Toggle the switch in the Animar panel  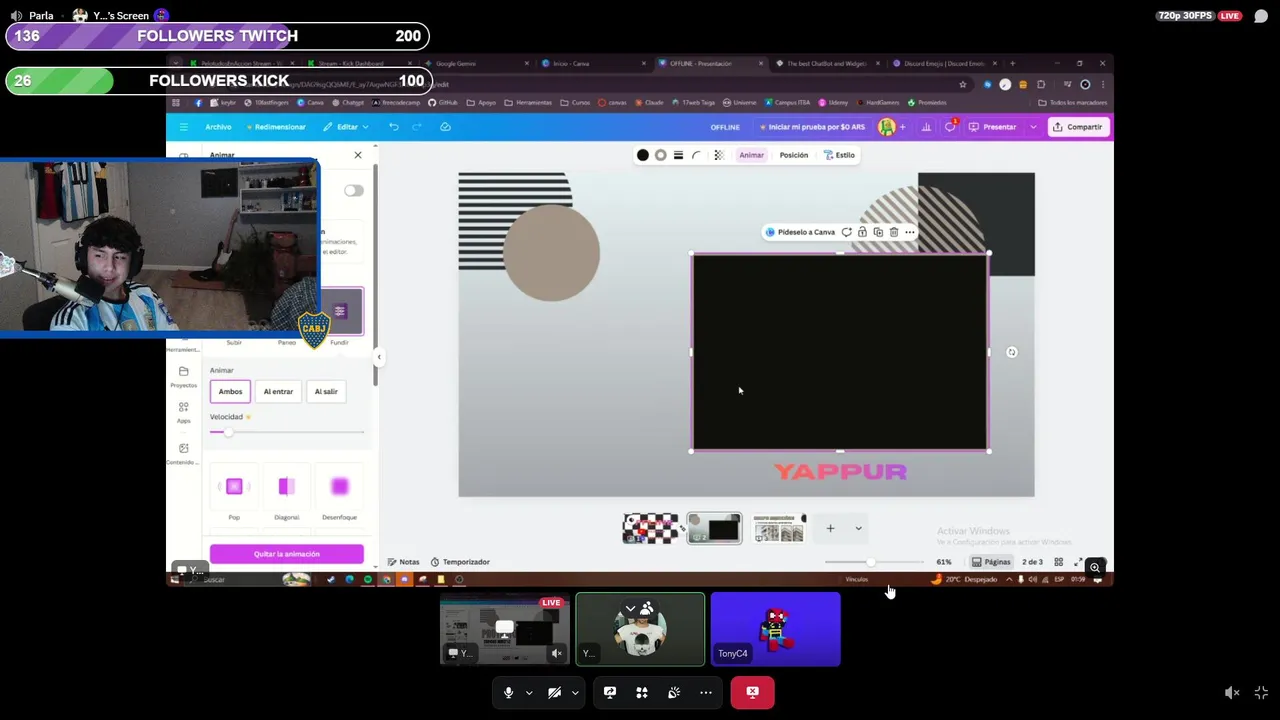[x=354, y=190]
